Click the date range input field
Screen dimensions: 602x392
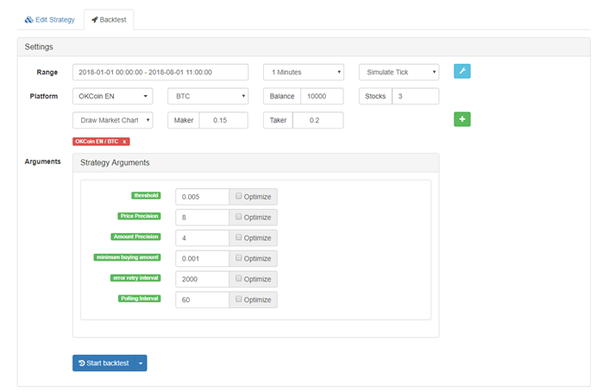coord(160,72)
